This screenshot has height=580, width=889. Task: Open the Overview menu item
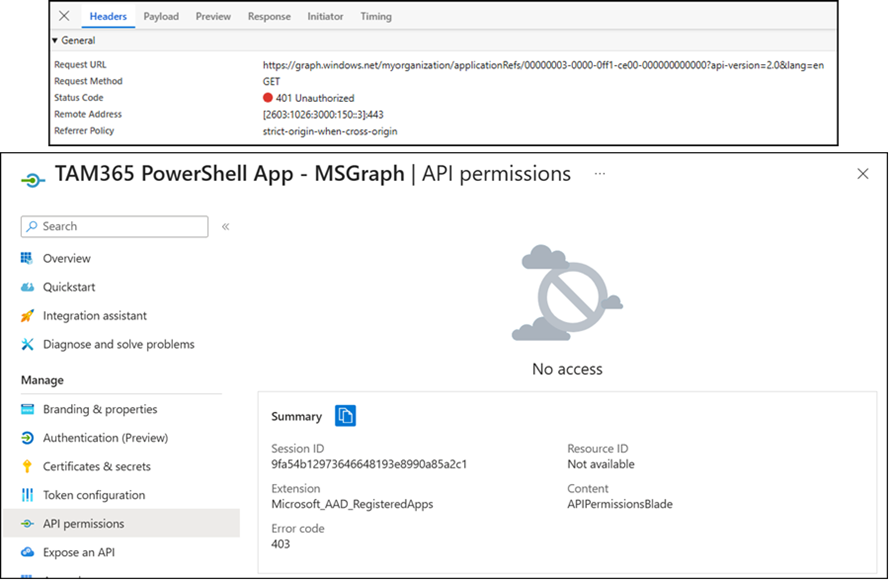pyautogui.click(x=67, y=259)
